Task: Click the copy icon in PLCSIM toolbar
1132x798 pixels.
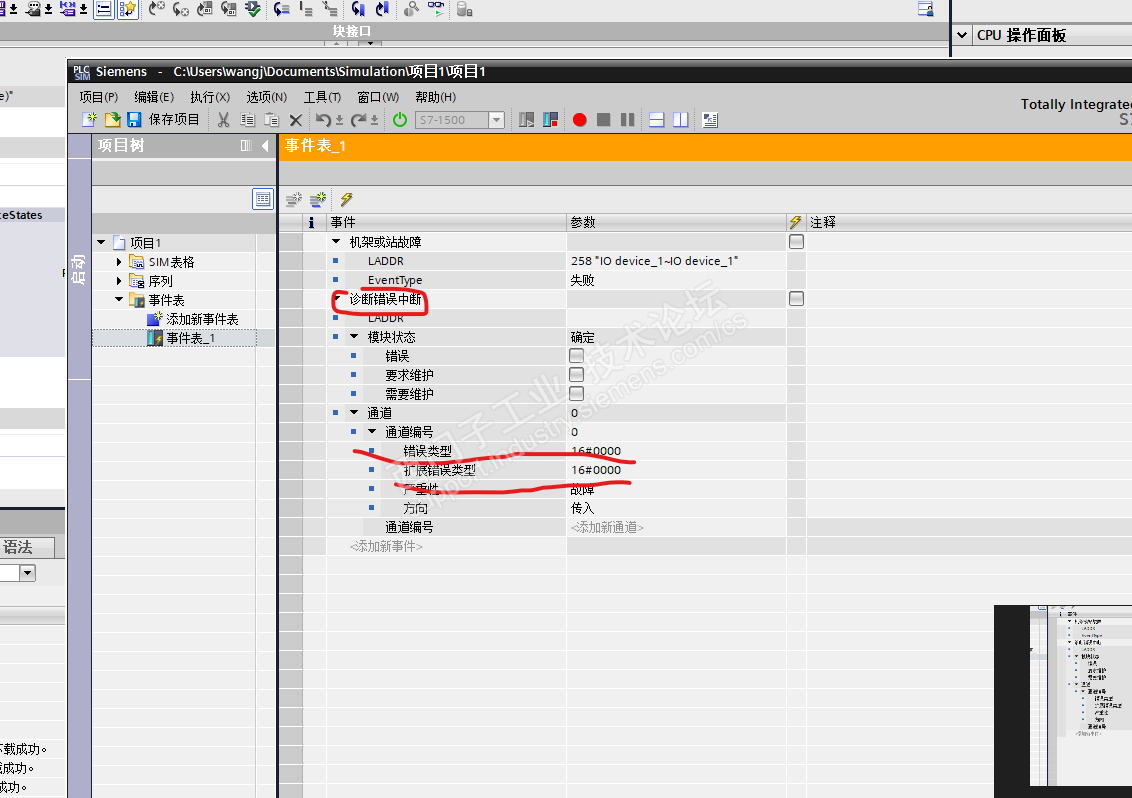Action: click(248, 120)
